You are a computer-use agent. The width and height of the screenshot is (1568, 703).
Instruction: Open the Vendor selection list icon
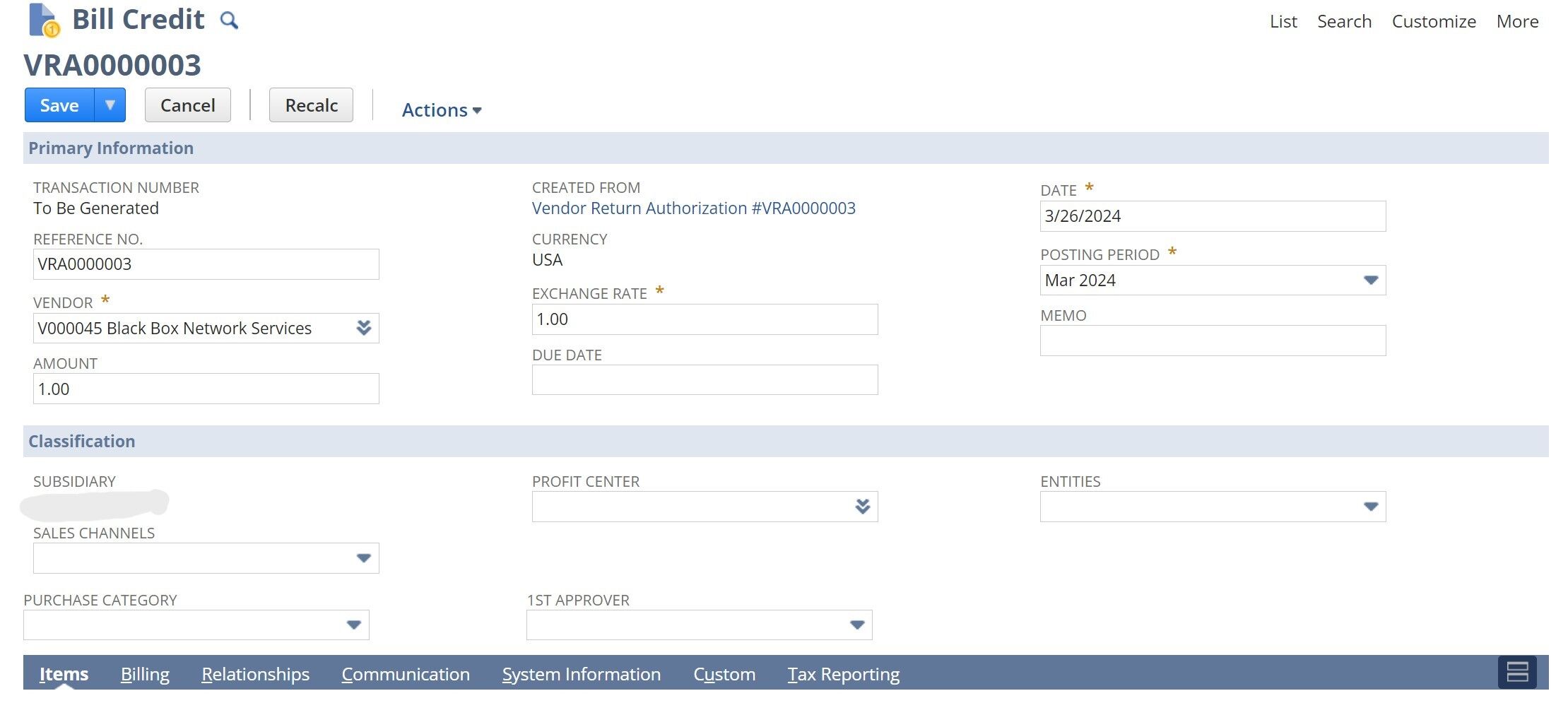pos(363,328)
